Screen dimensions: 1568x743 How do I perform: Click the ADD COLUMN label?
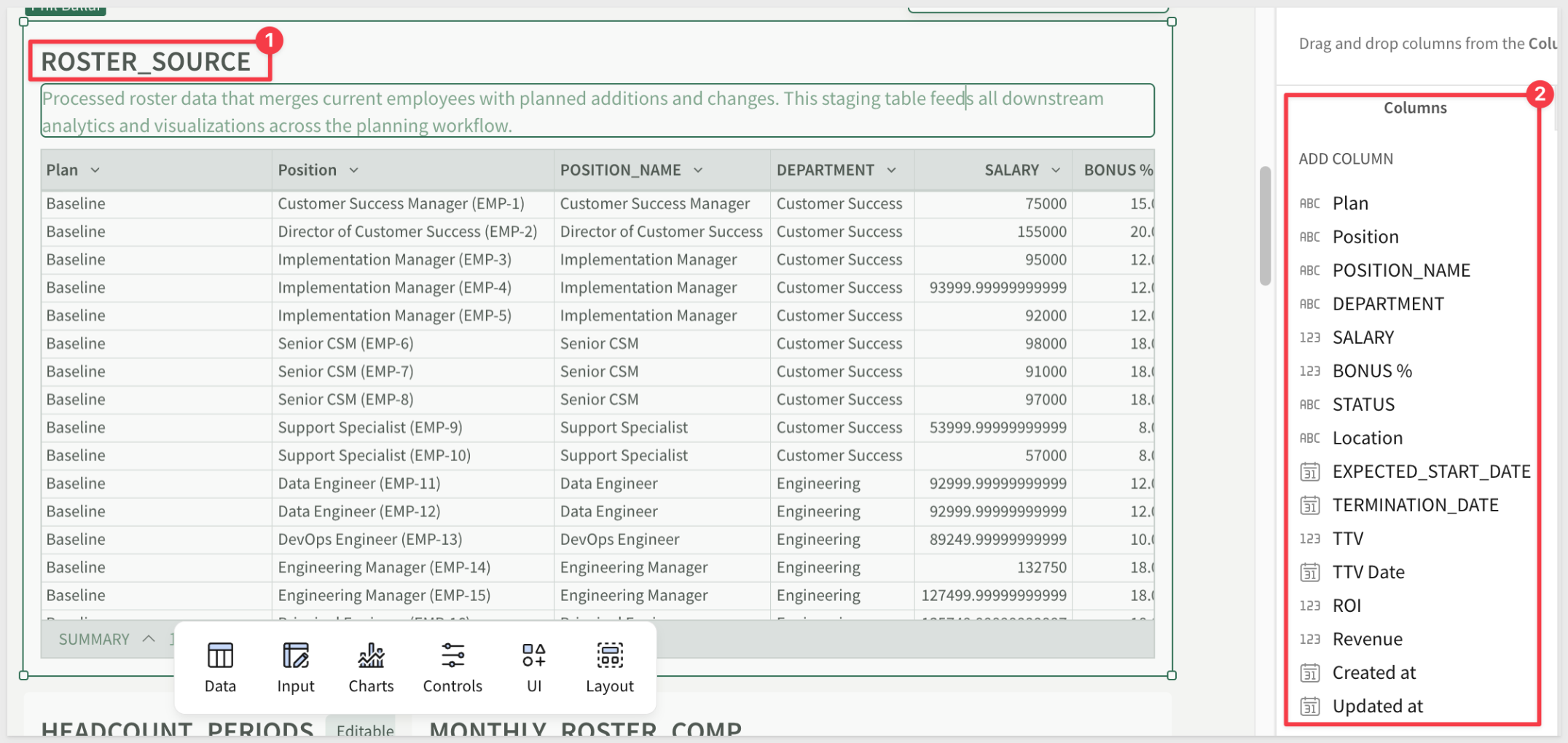click(x=1346, y=159)
